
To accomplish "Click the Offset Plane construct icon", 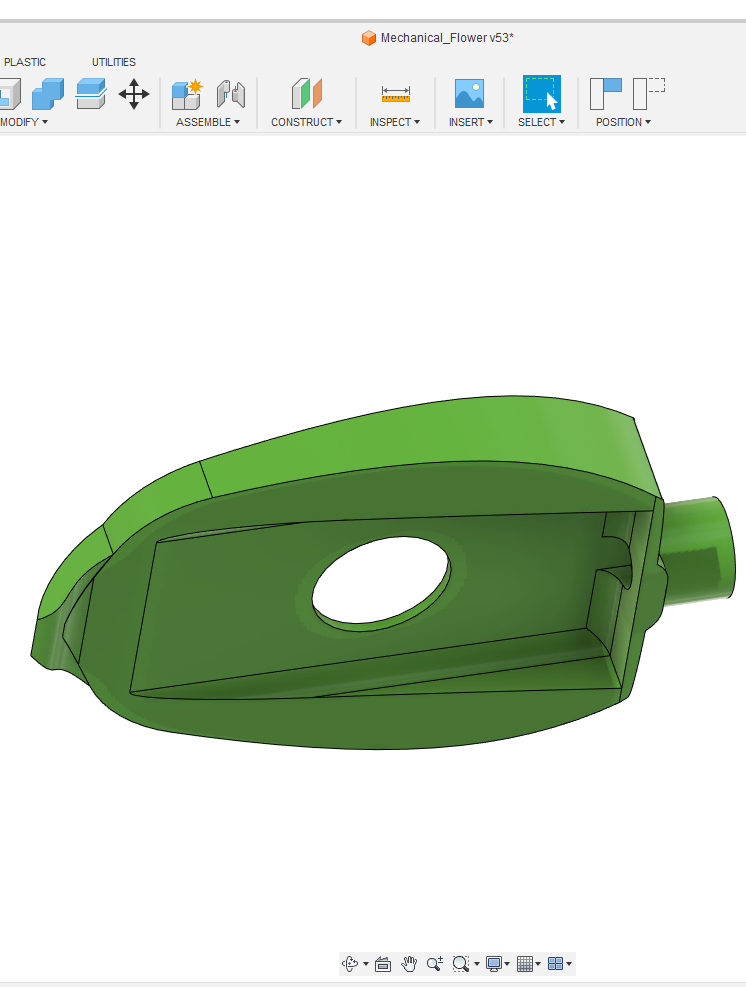I will tap(307, 94).
